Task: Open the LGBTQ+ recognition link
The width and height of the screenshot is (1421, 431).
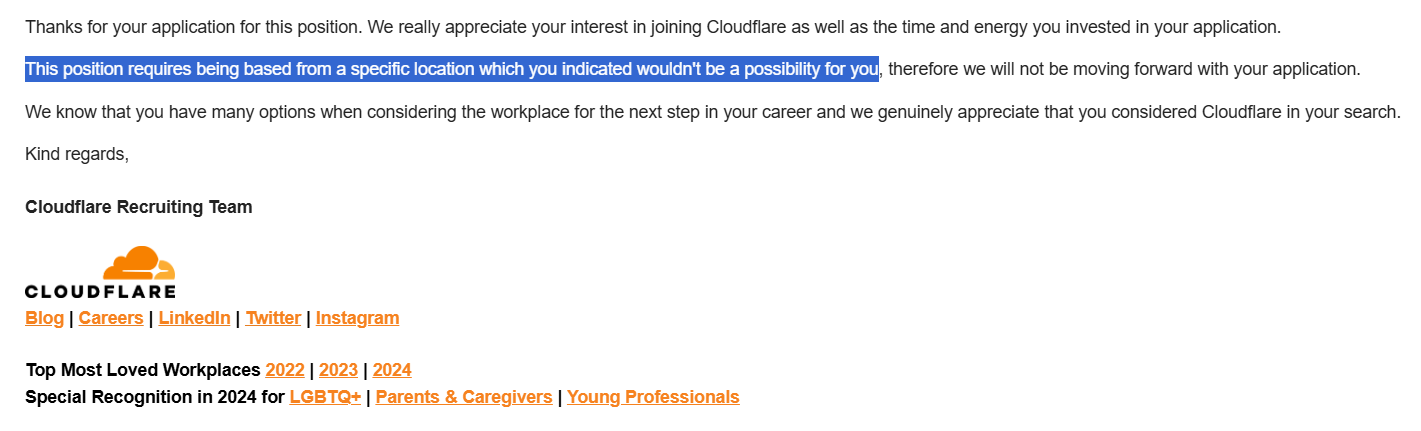Action: (325, 397)
